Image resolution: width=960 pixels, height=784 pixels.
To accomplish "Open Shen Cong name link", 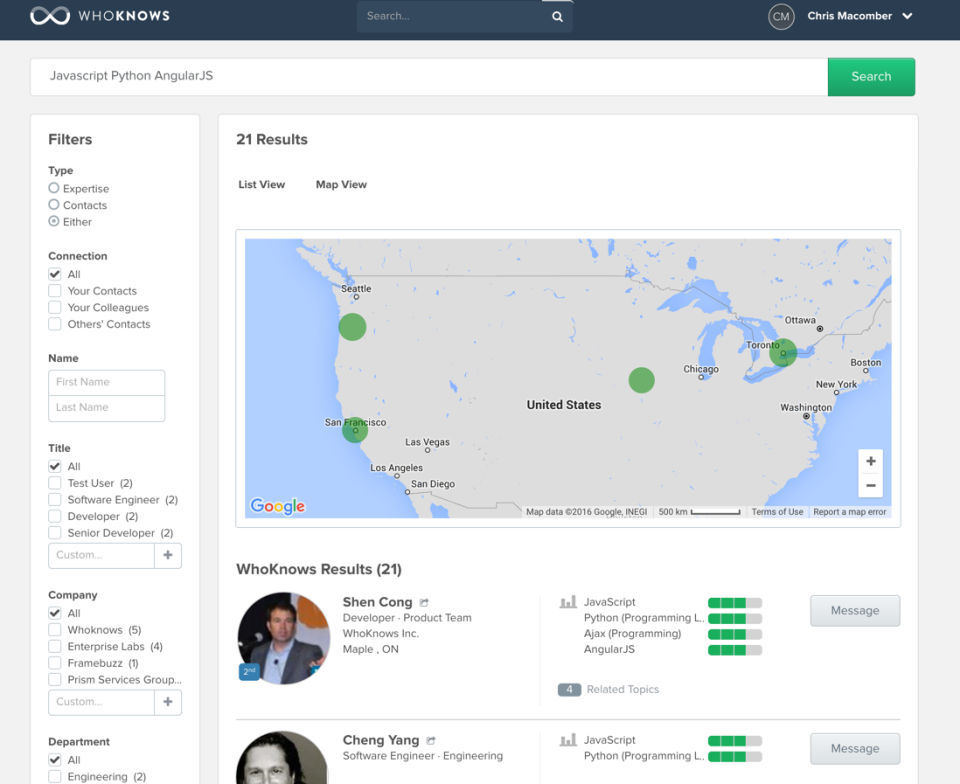I will 377,602.
